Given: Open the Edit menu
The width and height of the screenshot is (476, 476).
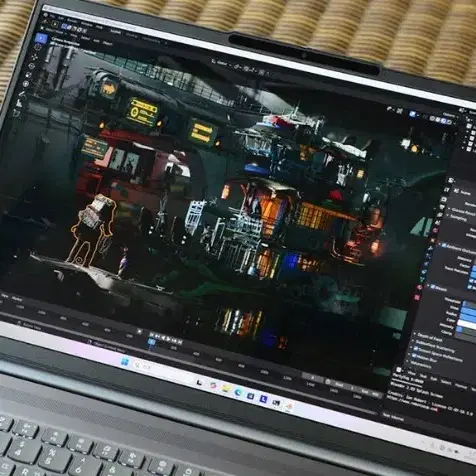Looking at the screenshot, I should point(61,17).
